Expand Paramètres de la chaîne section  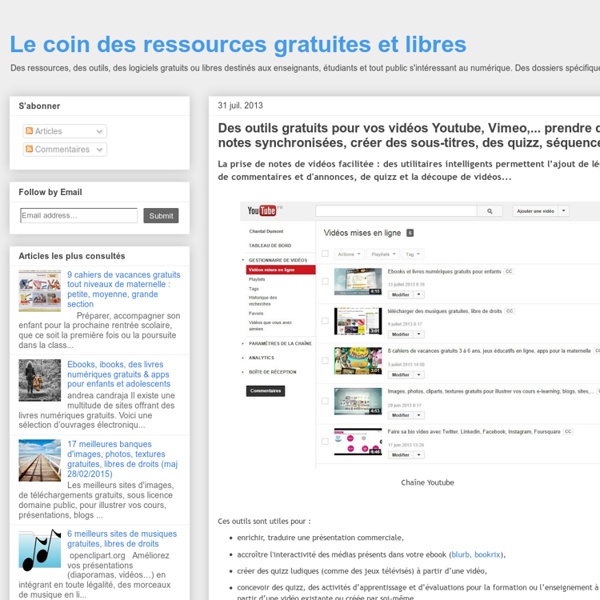pyautogui.click(x=280, y=343)
